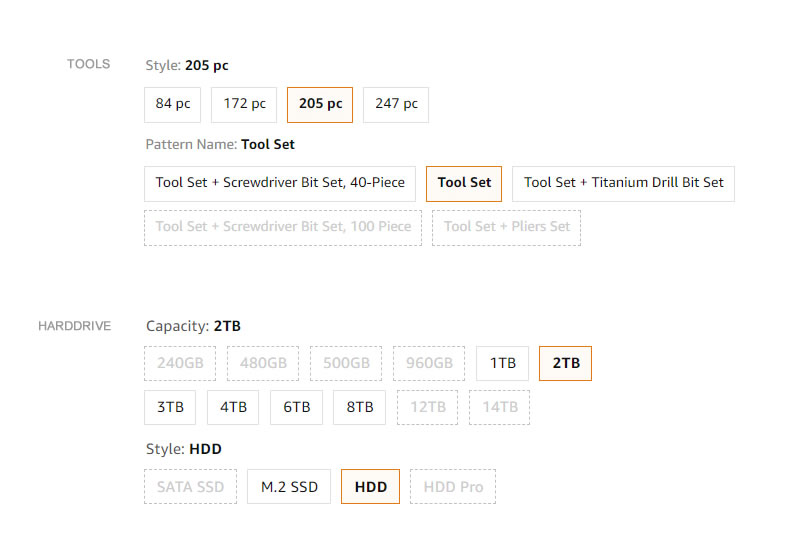The height and width of the screenshot is (560, 800).
Task: Click the selected 2TB capacity option
Action: click(x=565, y=363)
